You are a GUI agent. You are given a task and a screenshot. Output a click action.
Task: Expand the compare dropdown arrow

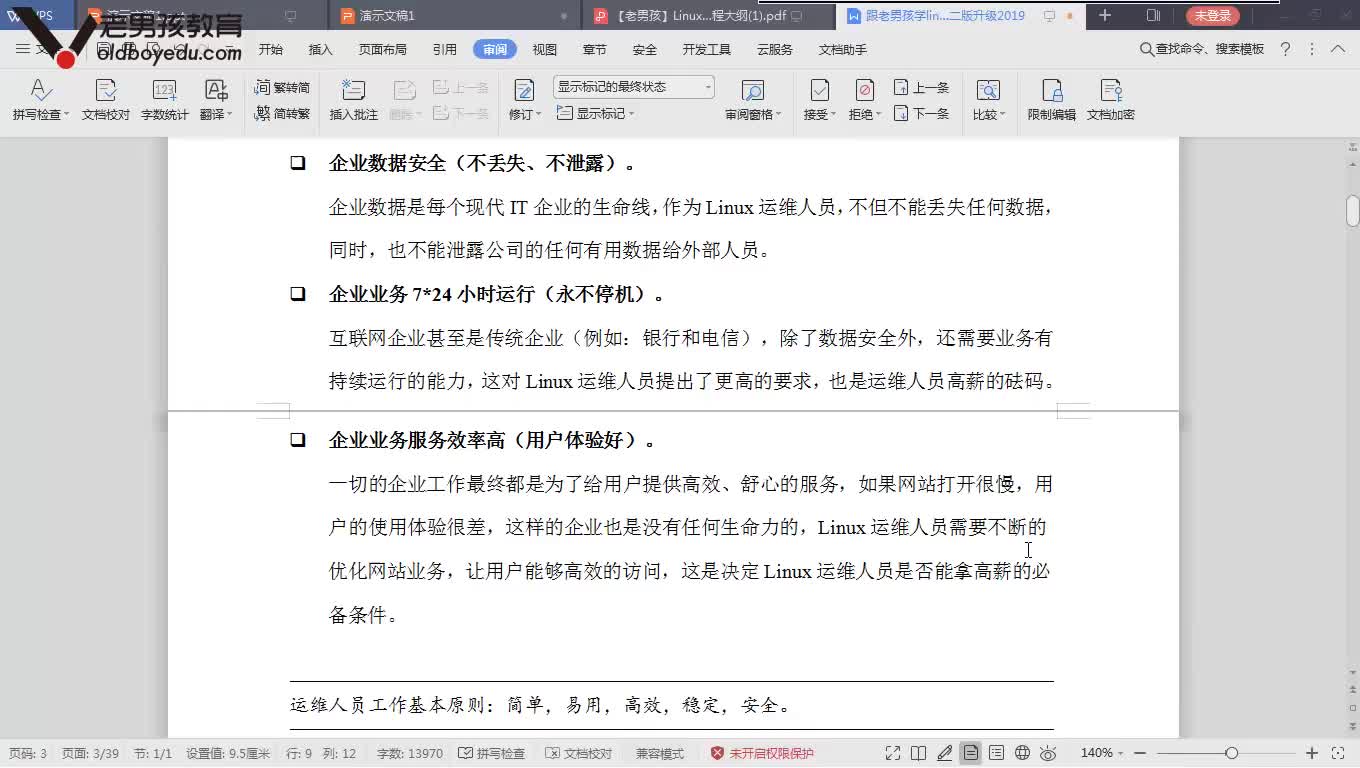pos(1002,115)
